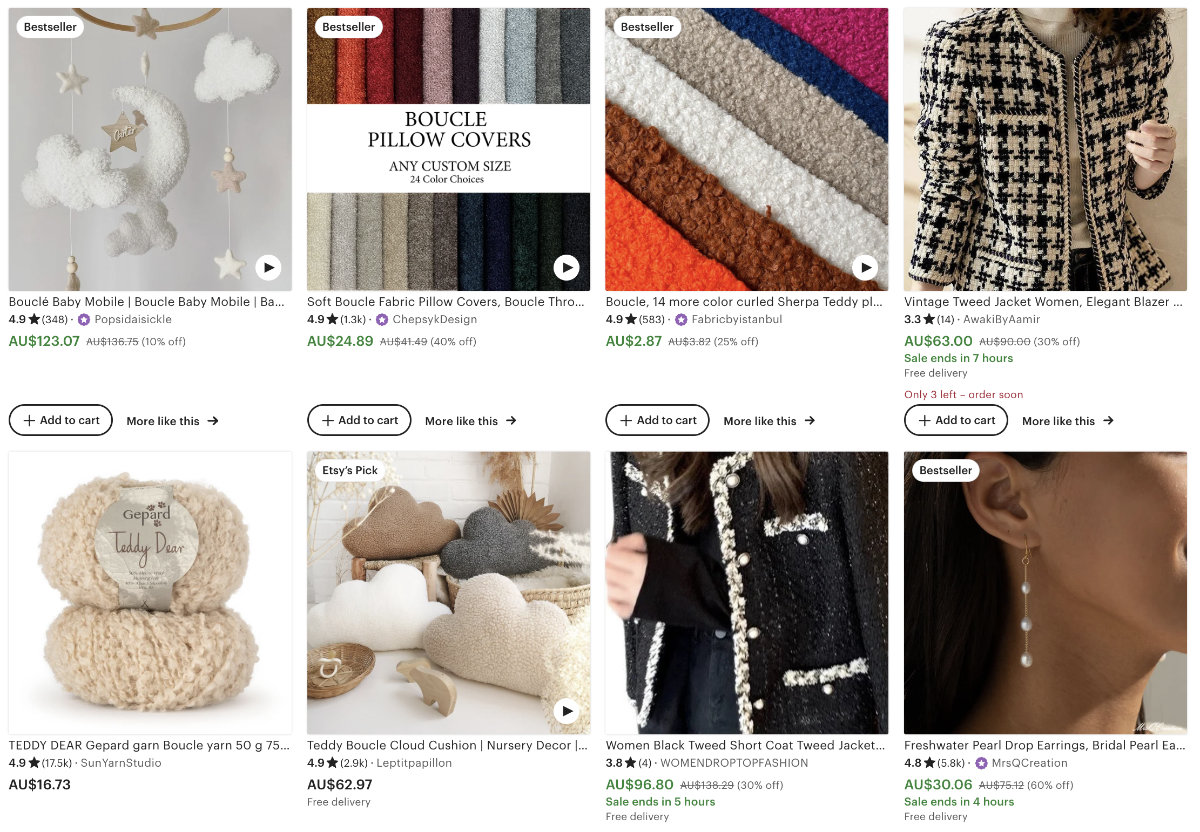Play the Bouclé Baby Mobile listing video
The height and width of the screenshot is (832, 1200).
pyautogui.click(x=268, y=267)
